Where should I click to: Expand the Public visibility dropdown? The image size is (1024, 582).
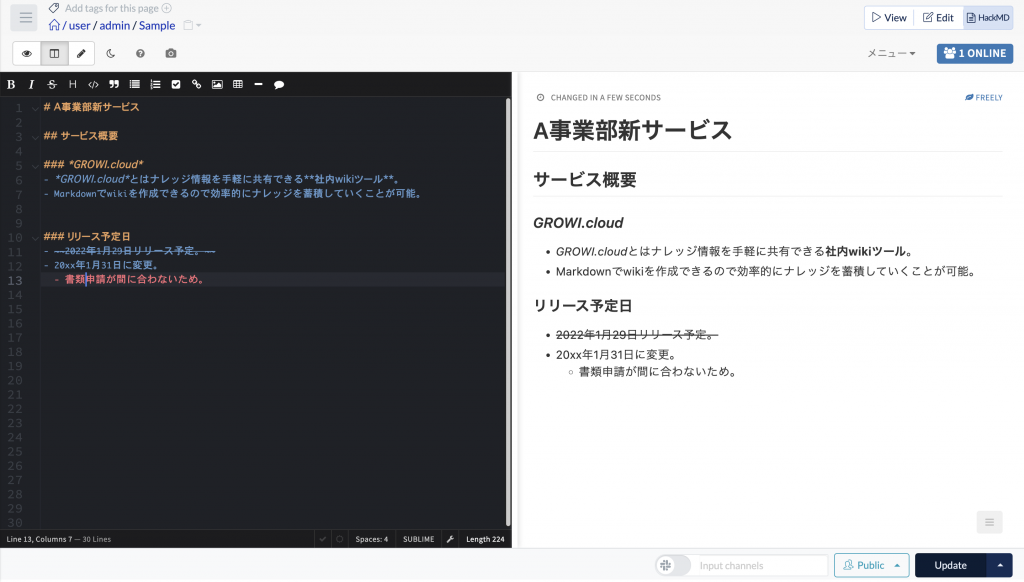896,565
